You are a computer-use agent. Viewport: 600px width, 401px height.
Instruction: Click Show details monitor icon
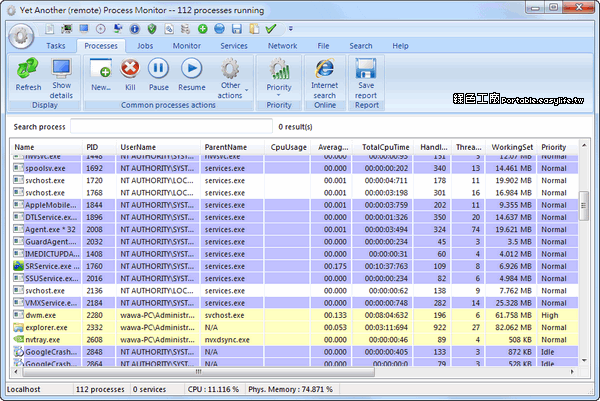click(61, 79)
